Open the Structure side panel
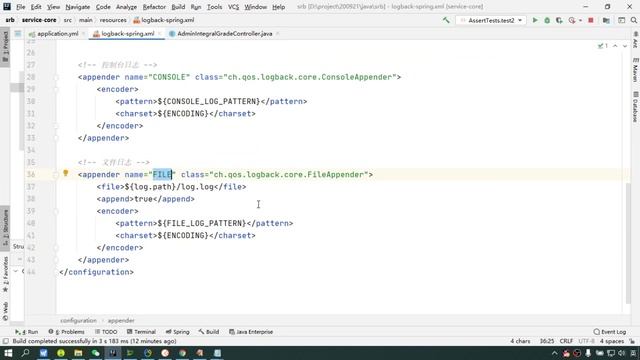 [x=5, y=227]
